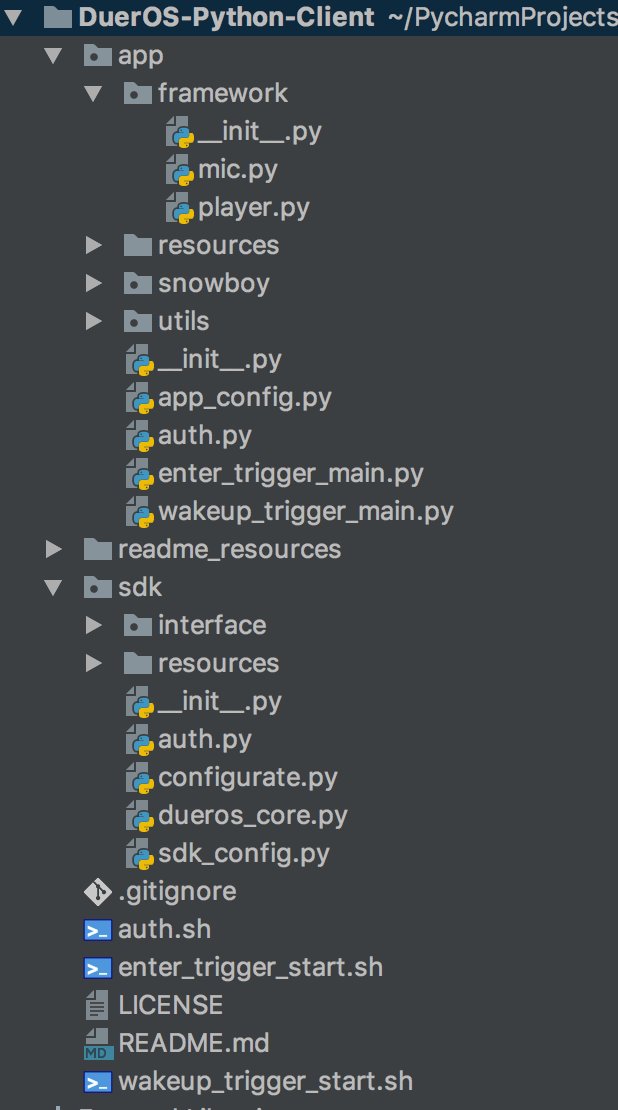
Task: Click the framework package folder icon
Action: (x=137, y=93)
